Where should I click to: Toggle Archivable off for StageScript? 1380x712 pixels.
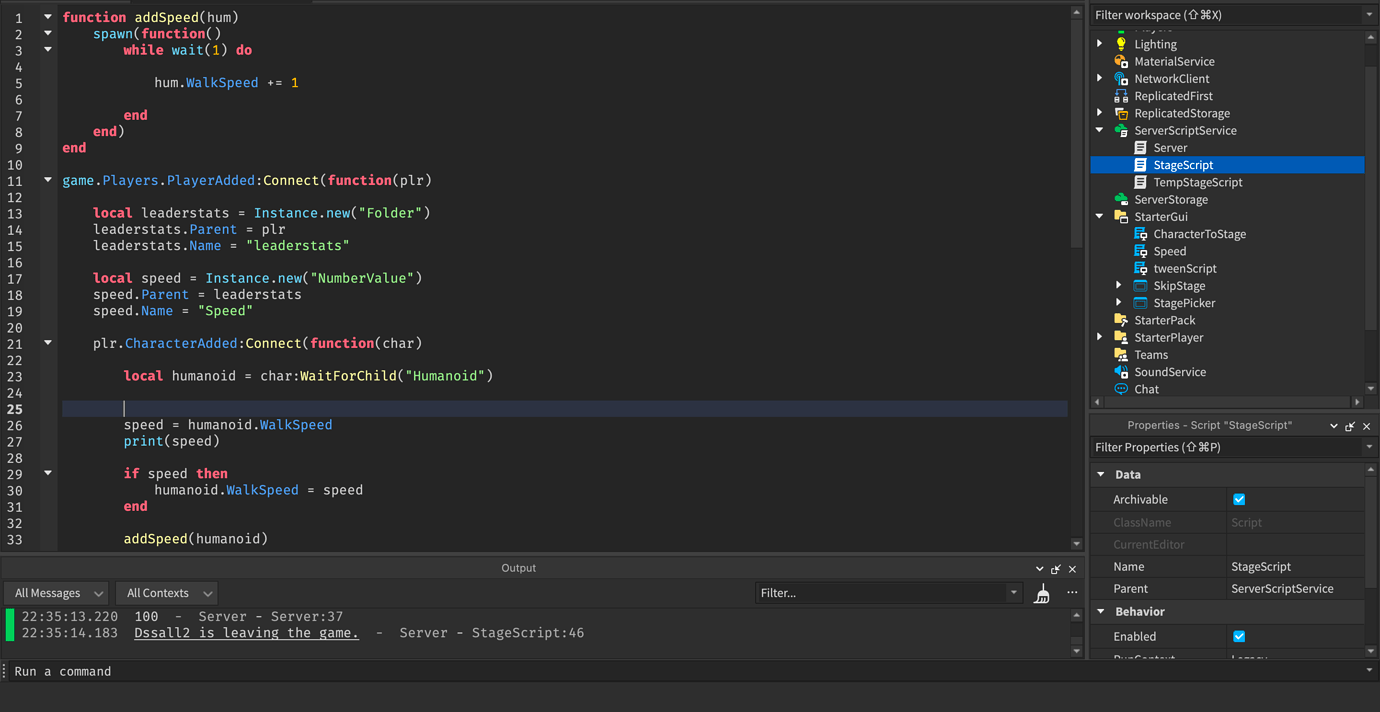(x=1239, y=499)
